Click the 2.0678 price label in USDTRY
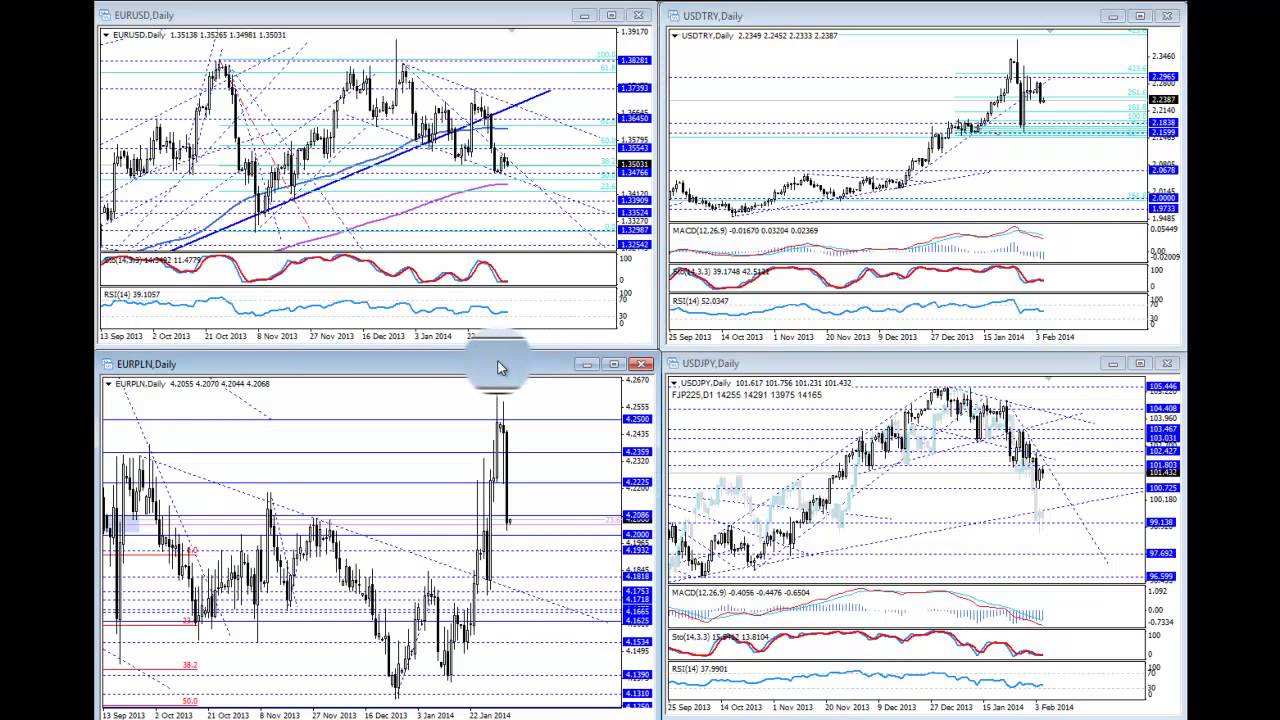 [x=1164, y=170]
